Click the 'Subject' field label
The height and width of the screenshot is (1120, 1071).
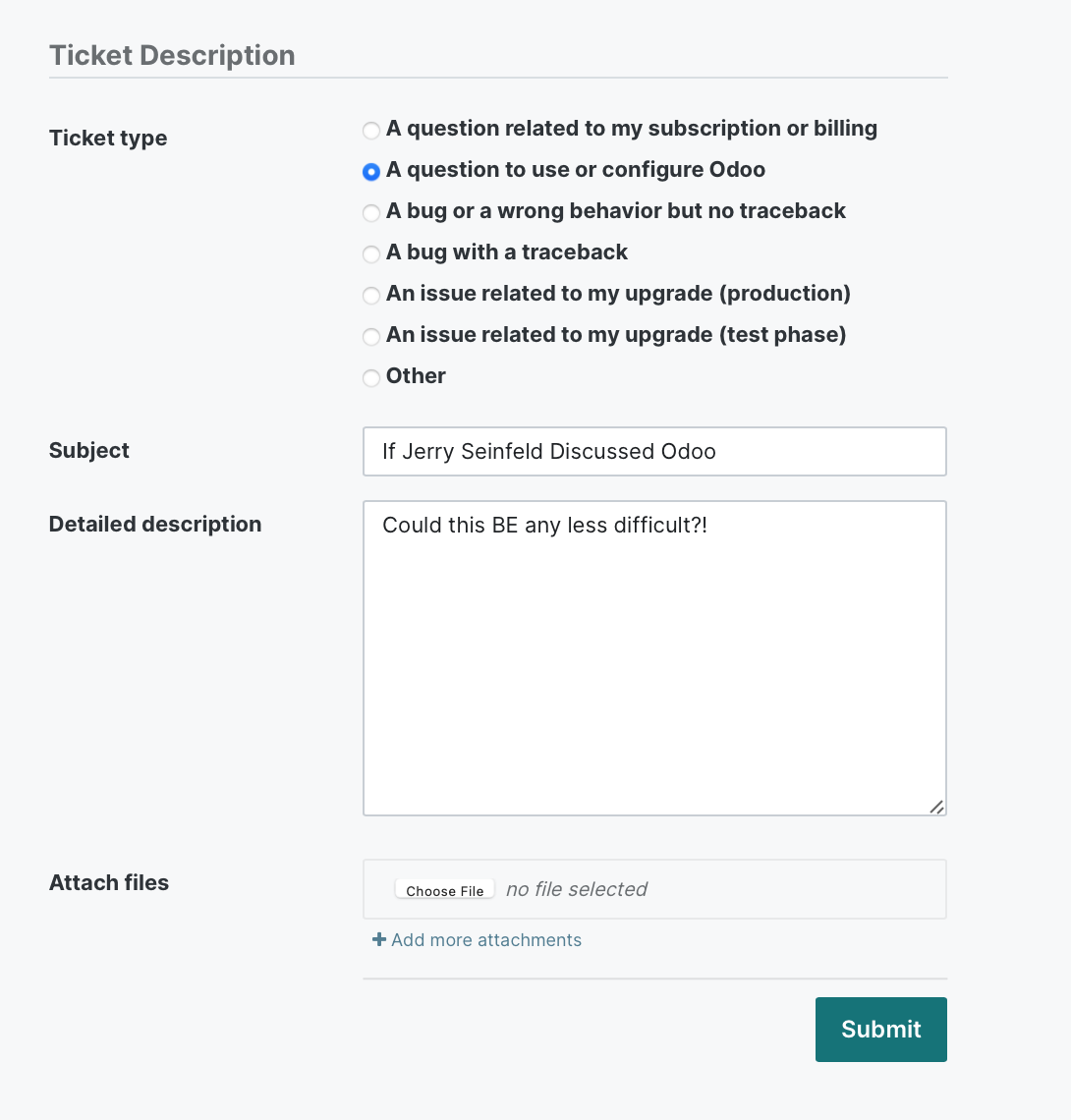coord(89,451)
